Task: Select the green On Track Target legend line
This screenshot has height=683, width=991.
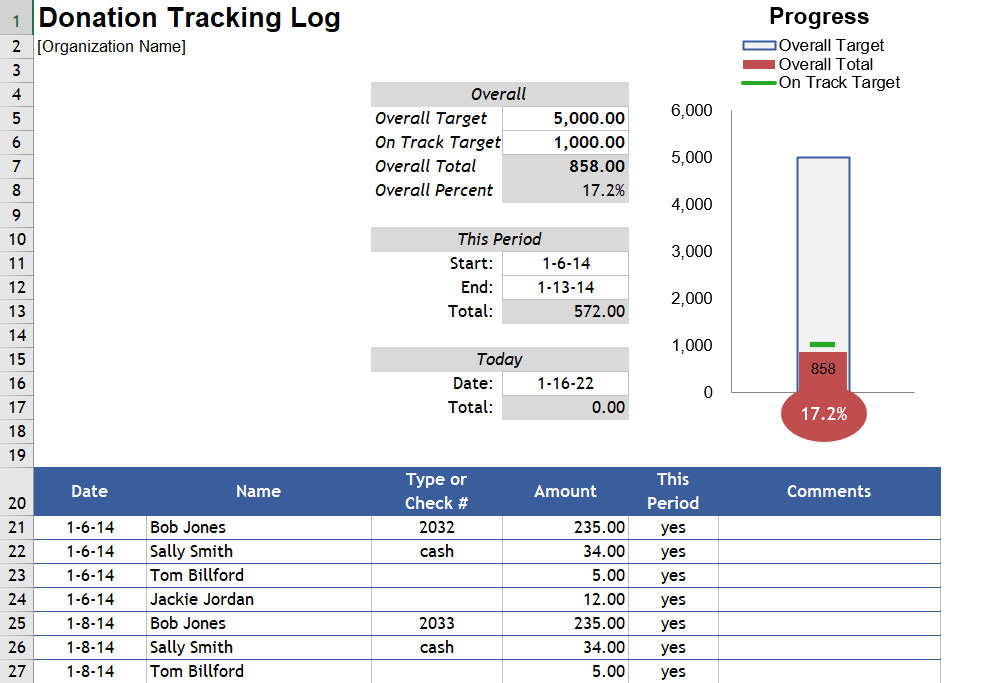Action: coord(757,83)
